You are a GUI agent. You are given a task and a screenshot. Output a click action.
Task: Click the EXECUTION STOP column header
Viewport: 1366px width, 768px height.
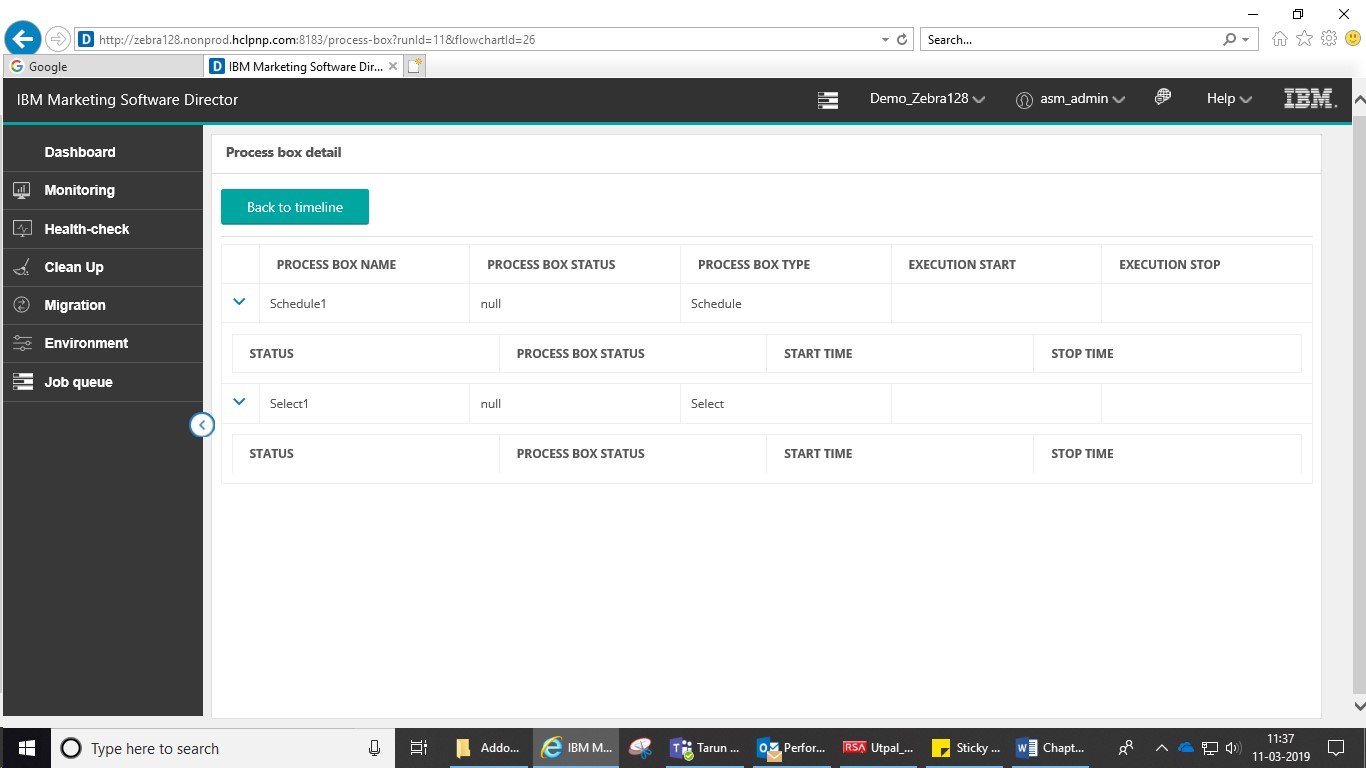click(x=1170, y=265)
